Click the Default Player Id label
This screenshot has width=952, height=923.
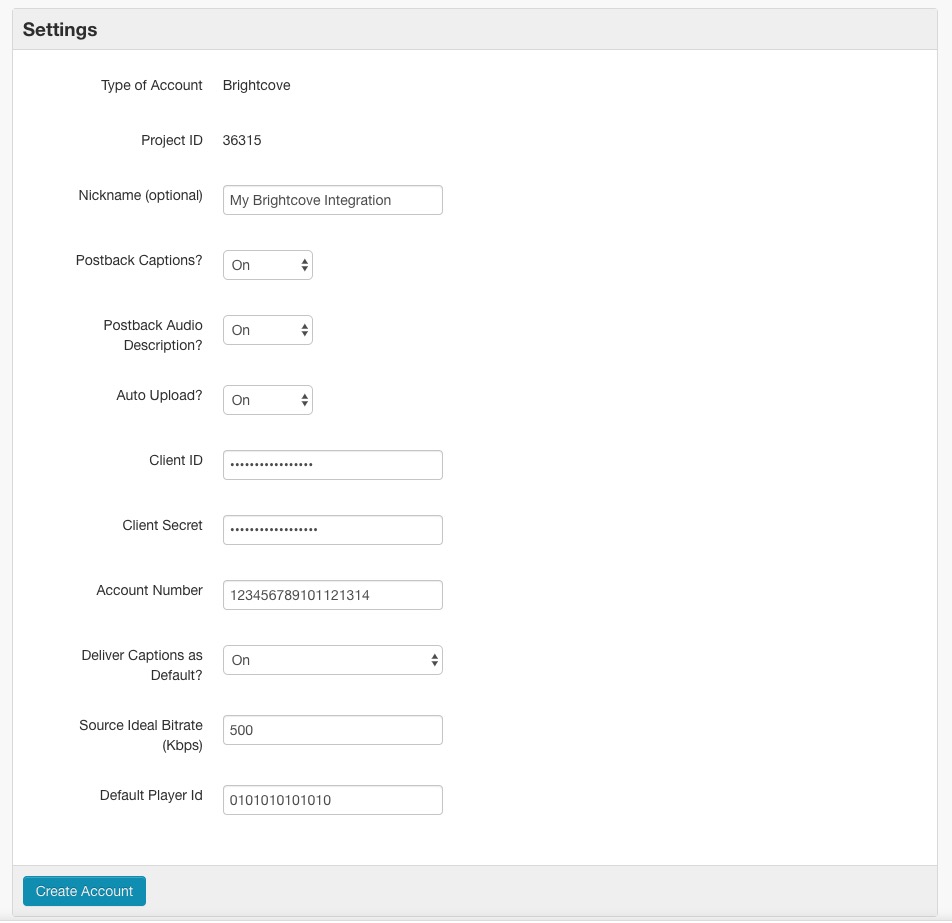point(151,795)
